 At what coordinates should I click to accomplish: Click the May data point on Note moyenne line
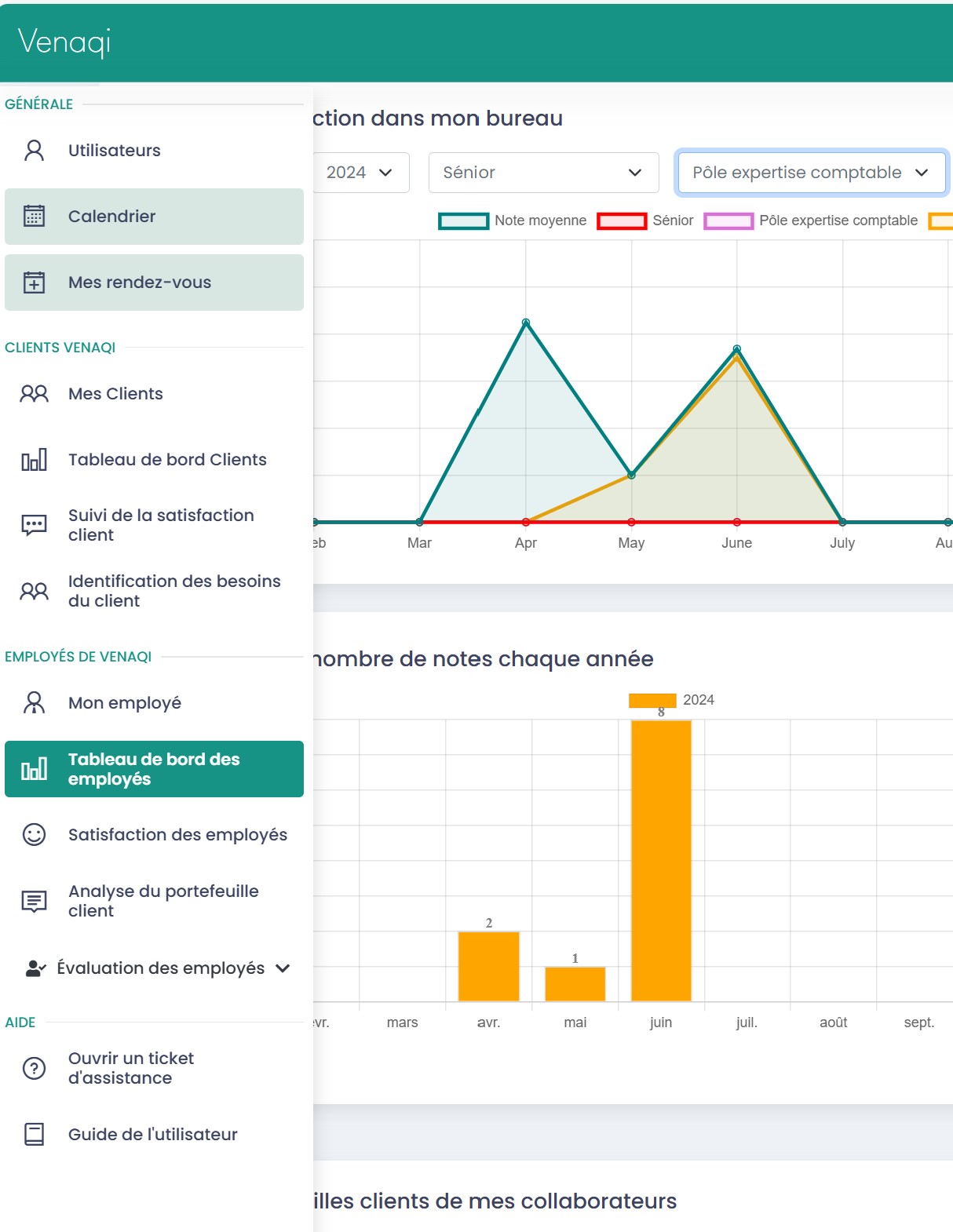coord(631,475)
